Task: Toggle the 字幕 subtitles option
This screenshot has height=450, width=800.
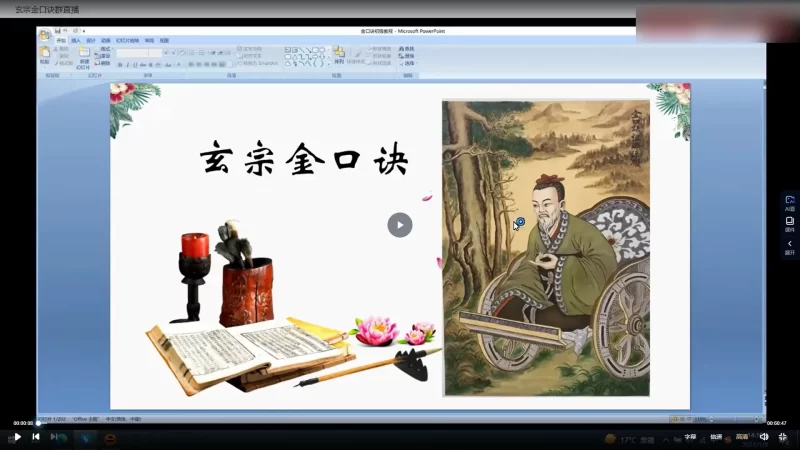Action: point(690,437)
